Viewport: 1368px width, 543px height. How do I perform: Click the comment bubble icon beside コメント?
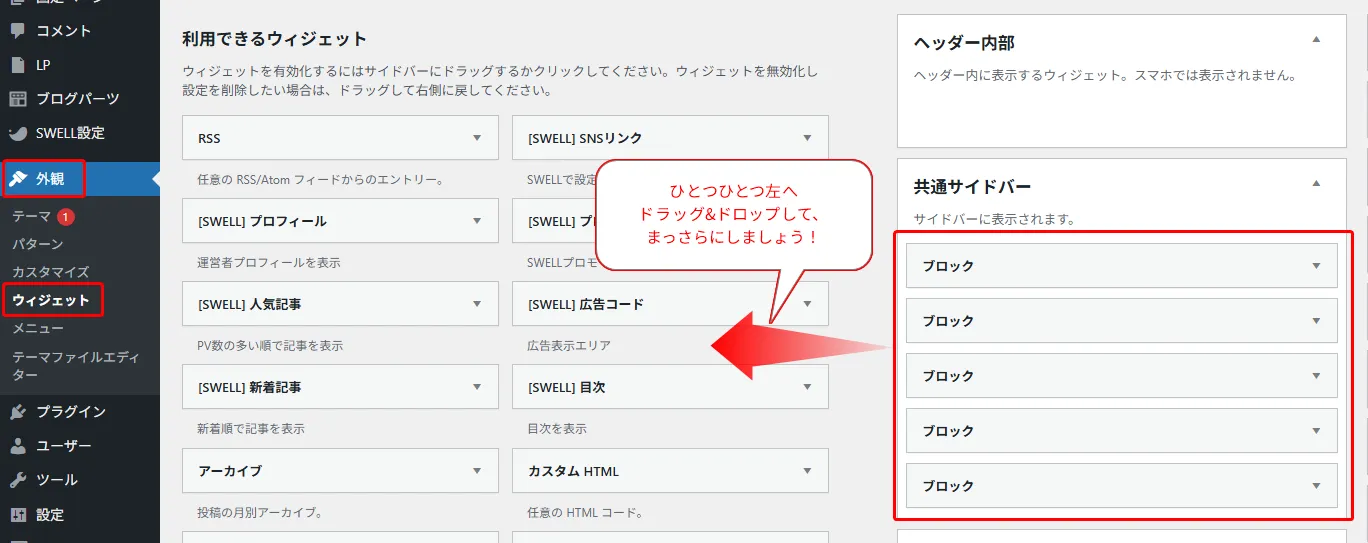17,31
